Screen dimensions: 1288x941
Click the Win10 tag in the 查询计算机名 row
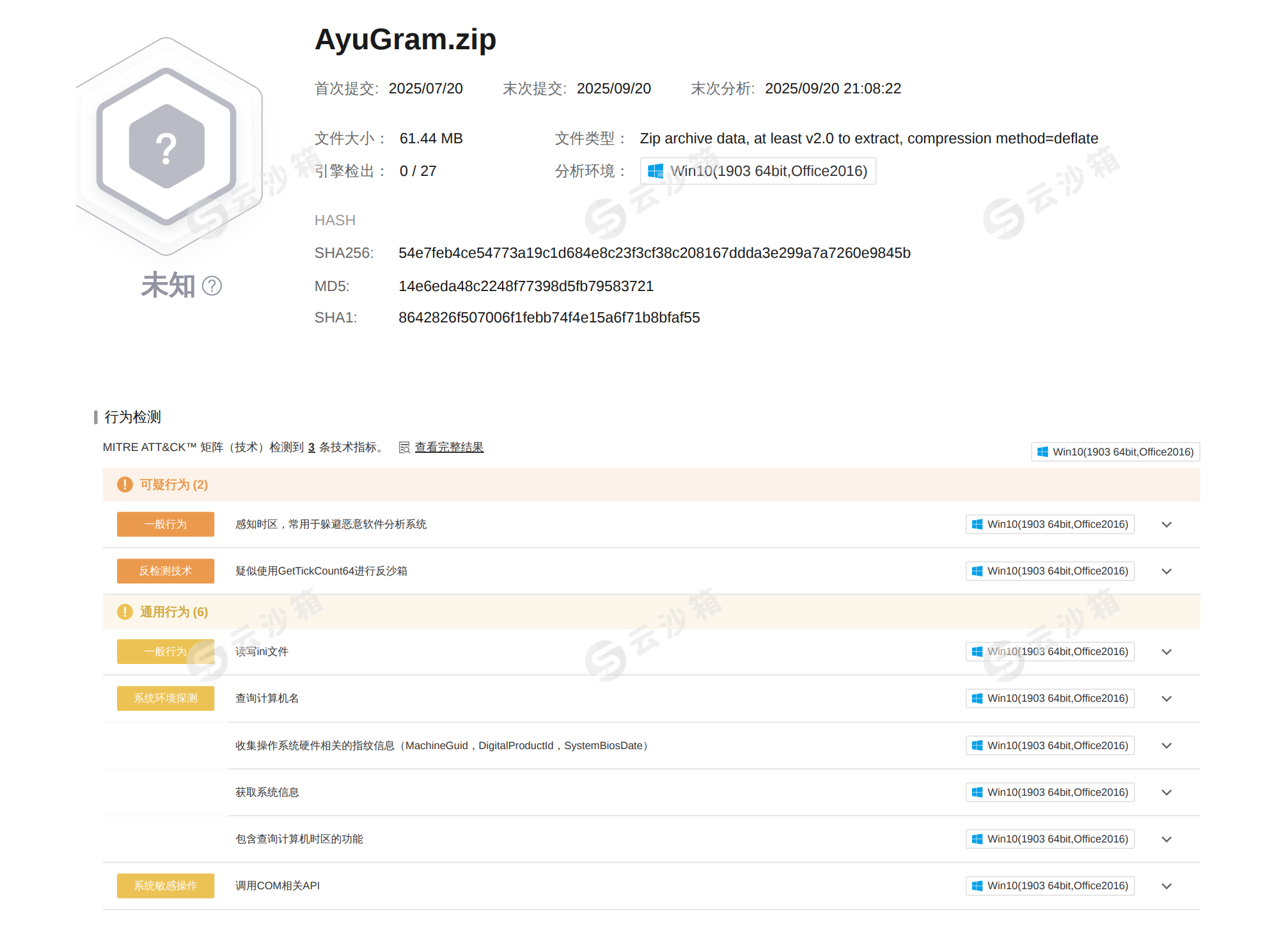point(1050,698)
